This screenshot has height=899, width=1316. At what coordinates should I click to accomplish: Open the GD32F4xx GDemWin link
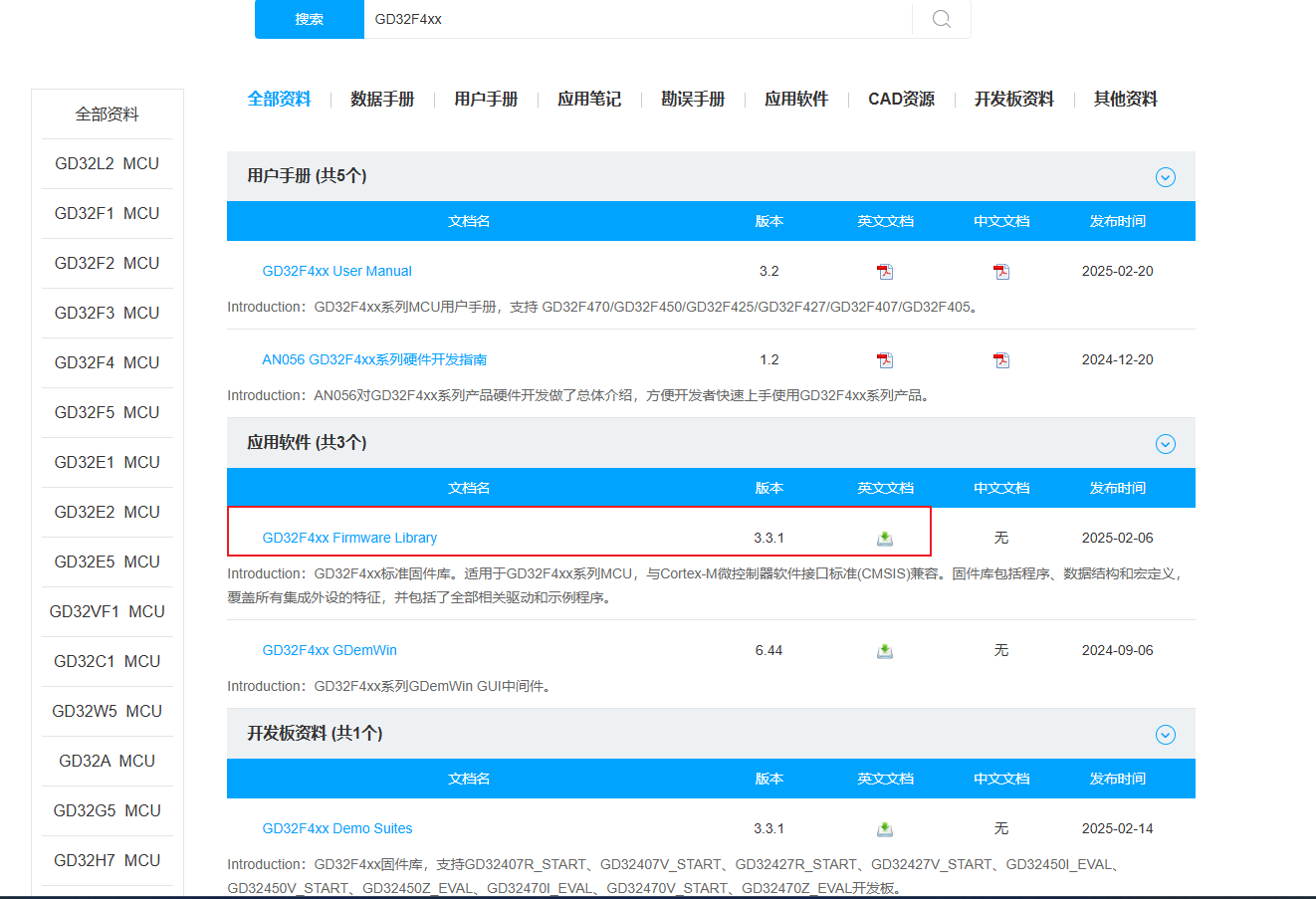coord(329,650)
